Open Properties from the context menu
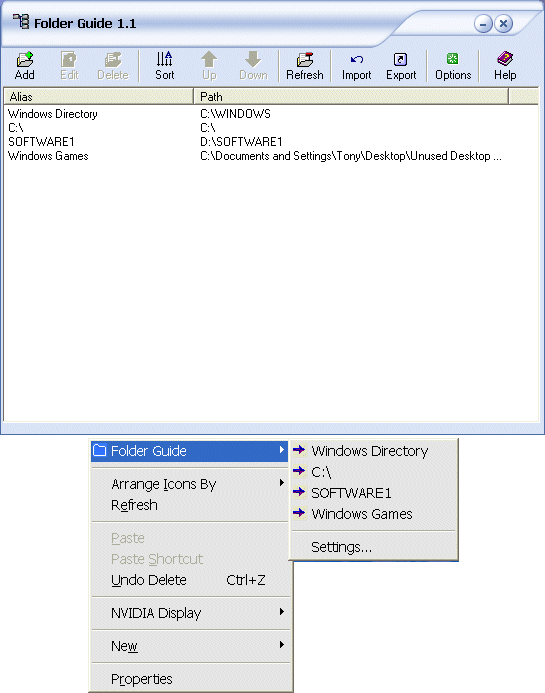Image resolution: width=545 pixels, height=693 pixels. 190,679
